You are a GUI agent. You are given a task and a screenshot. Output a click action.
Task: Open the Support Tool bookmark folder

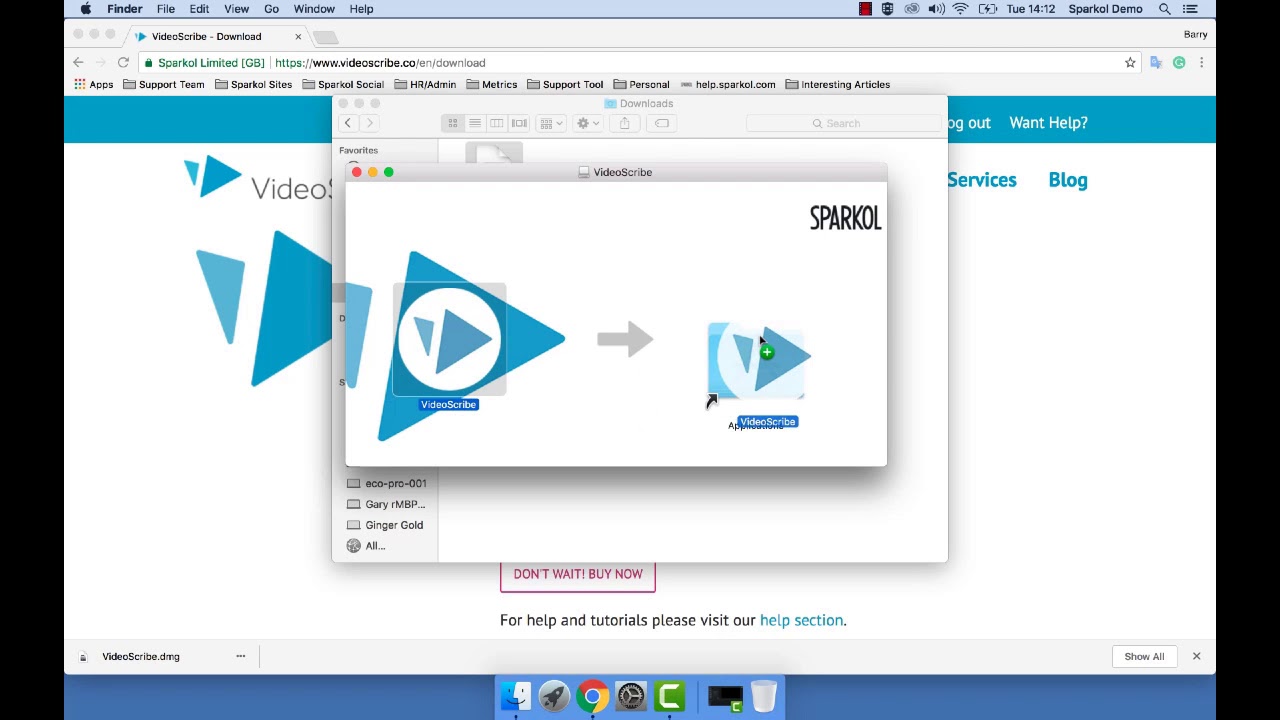click(565, 84)
